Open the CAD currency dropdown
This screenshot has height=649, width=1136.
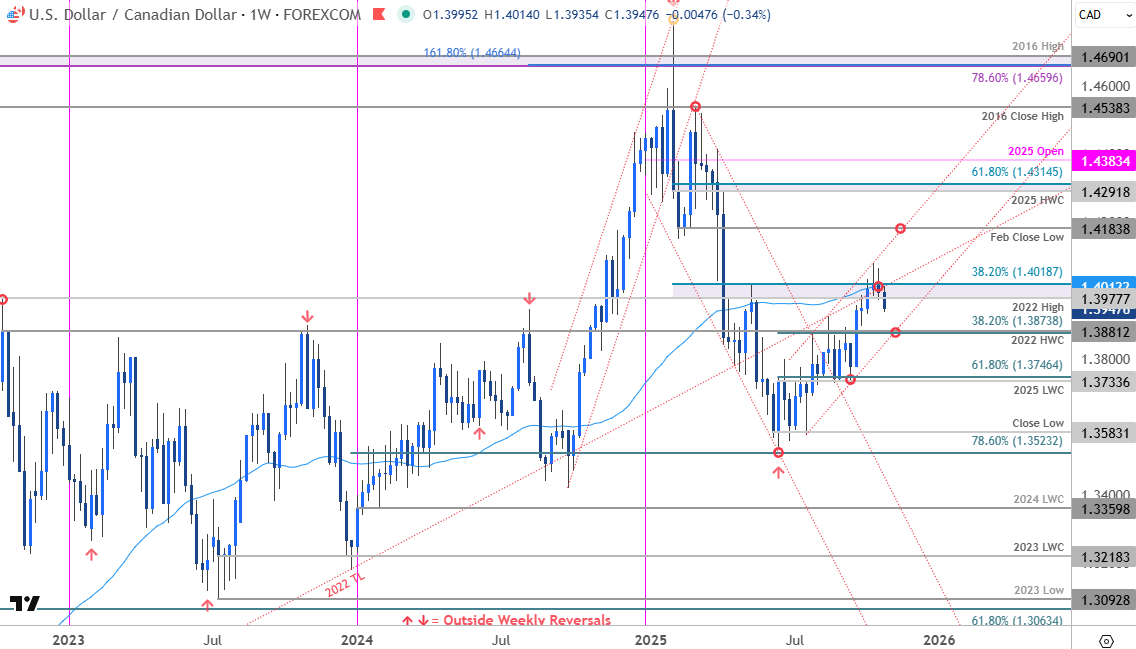coord(1104,14)
